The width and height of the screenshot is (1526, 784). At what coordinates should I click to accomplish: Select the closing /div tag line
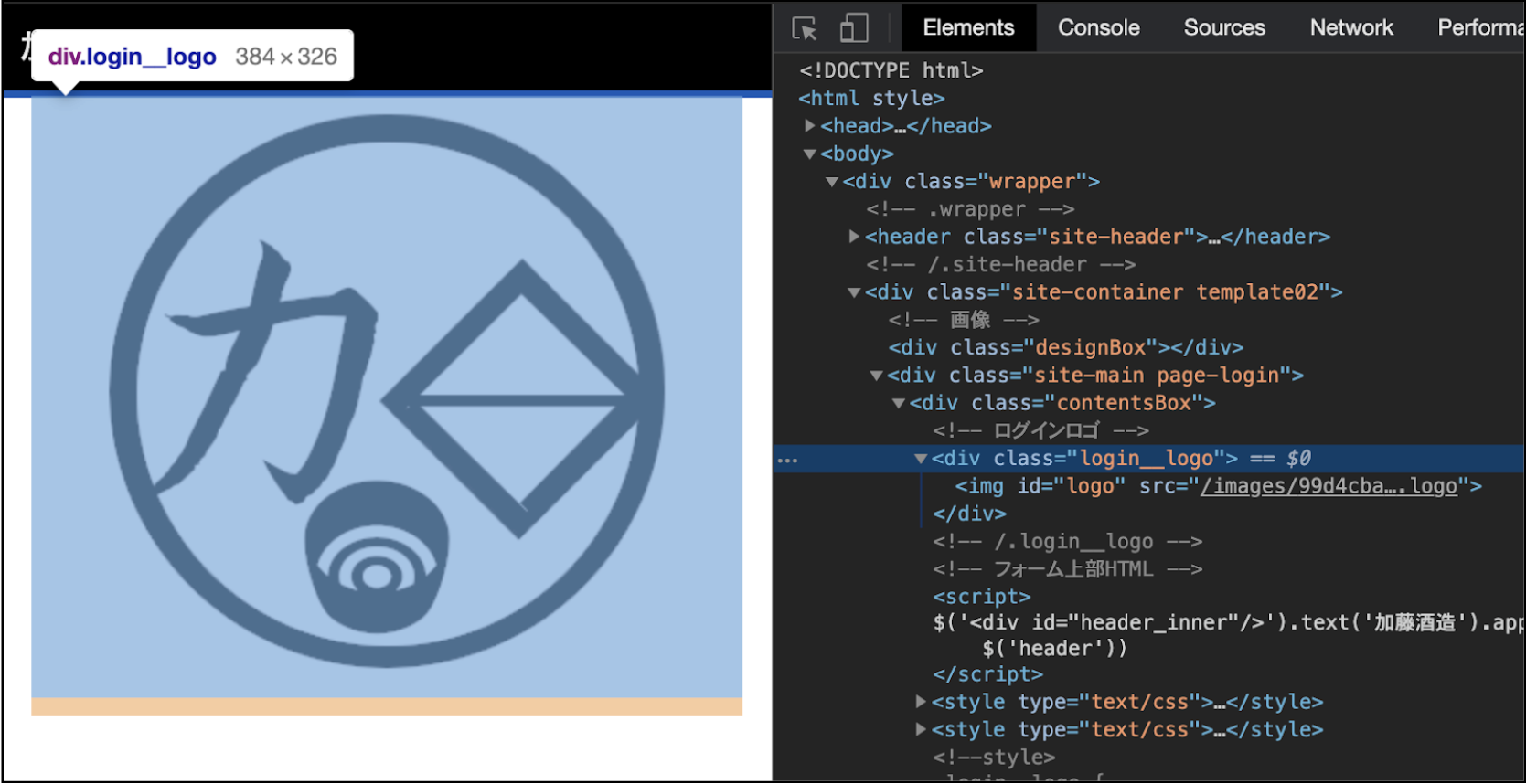[969, 514]
